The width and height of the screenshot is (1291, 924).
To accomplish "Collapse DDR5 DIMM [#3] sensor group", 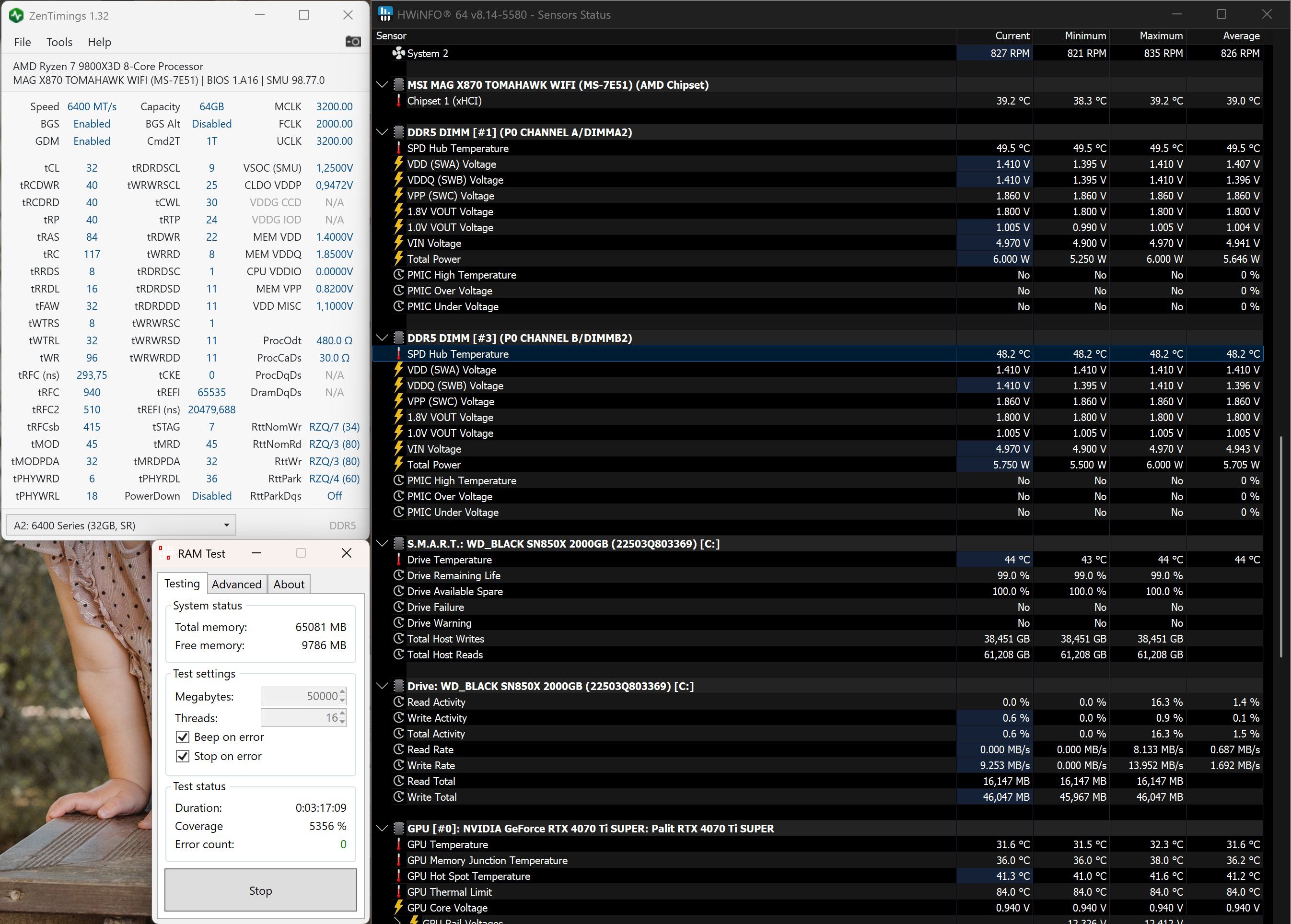I will pyautogui.click(x=382, y=338).
